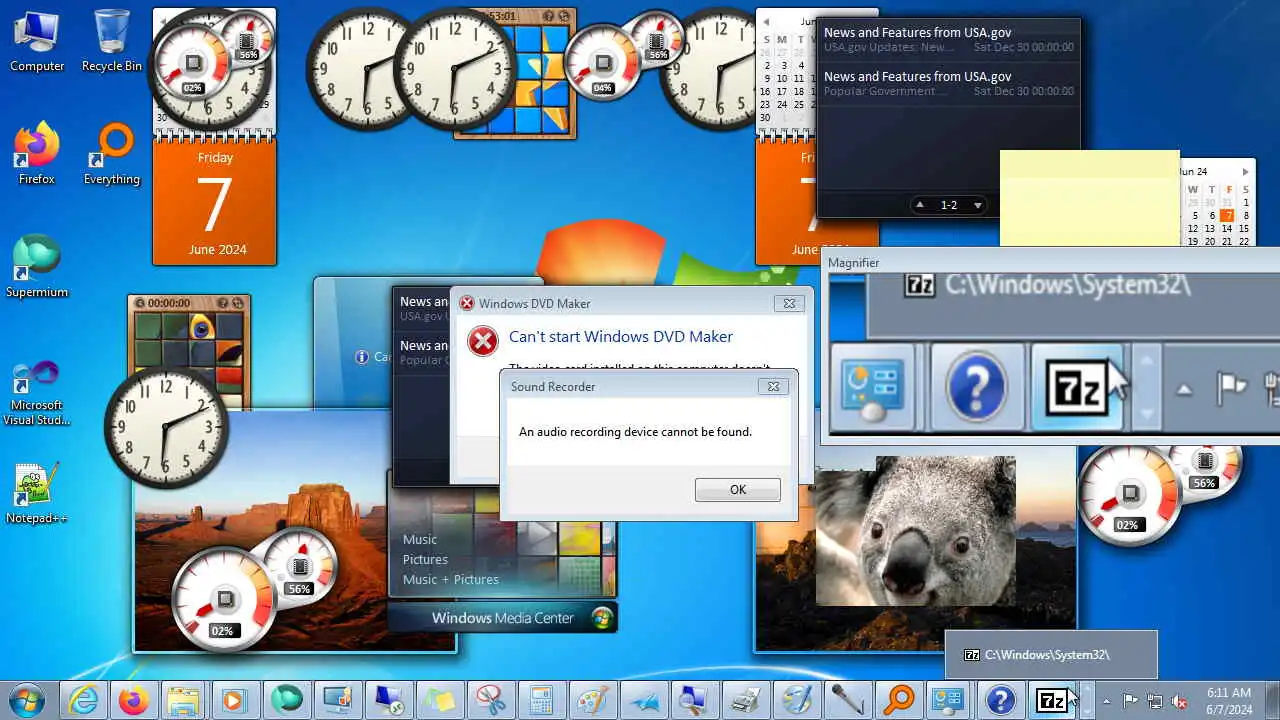Screen dimensions: 1280x720
Task: Click the clock gadget overlapping the bird puzzle
Action: tap(166, 425)
